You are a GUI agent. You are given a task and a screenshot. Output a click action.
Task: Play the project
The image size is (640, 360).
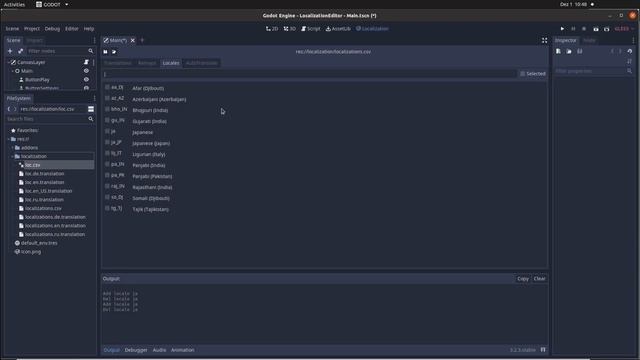[562, 29]
